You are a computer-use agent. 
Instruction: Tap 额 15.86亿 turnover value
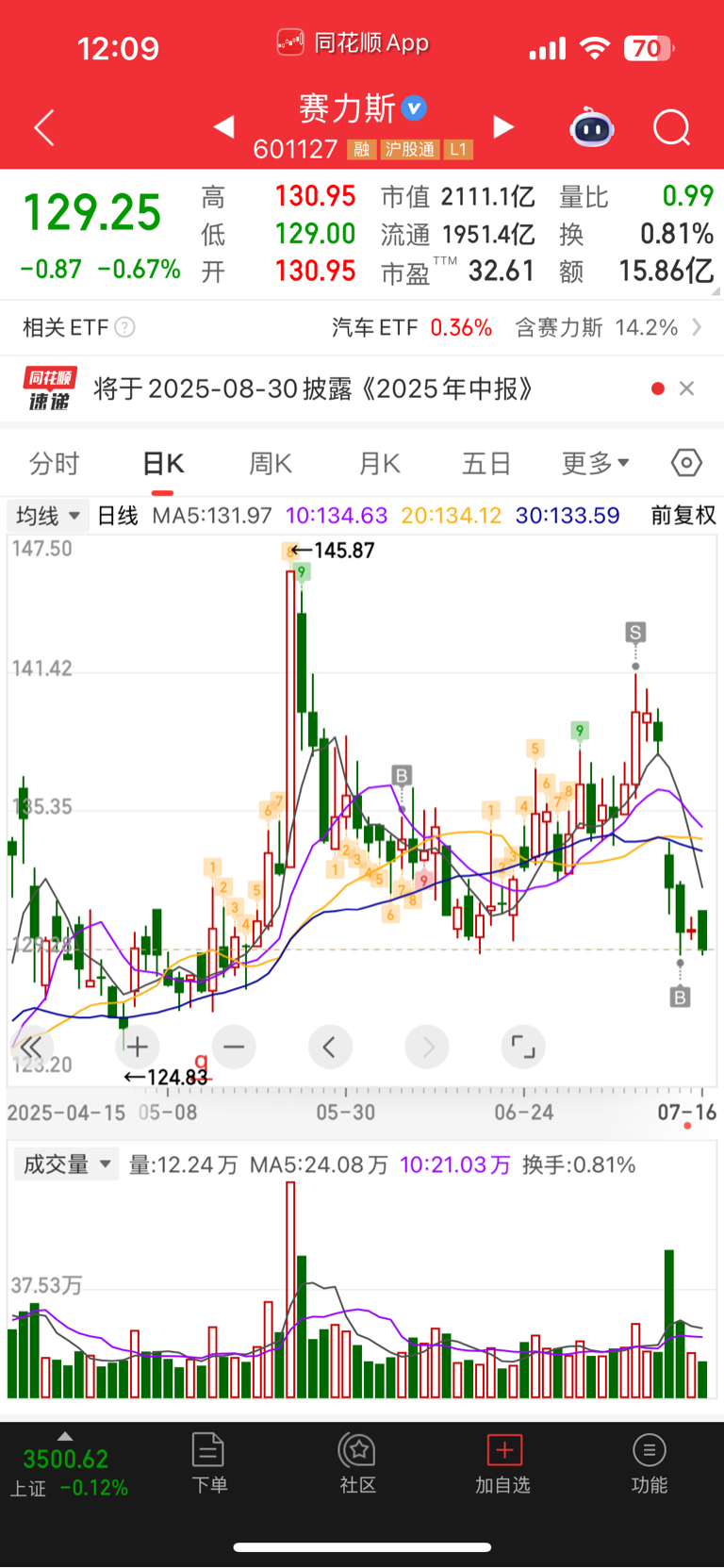coord(636,272)
